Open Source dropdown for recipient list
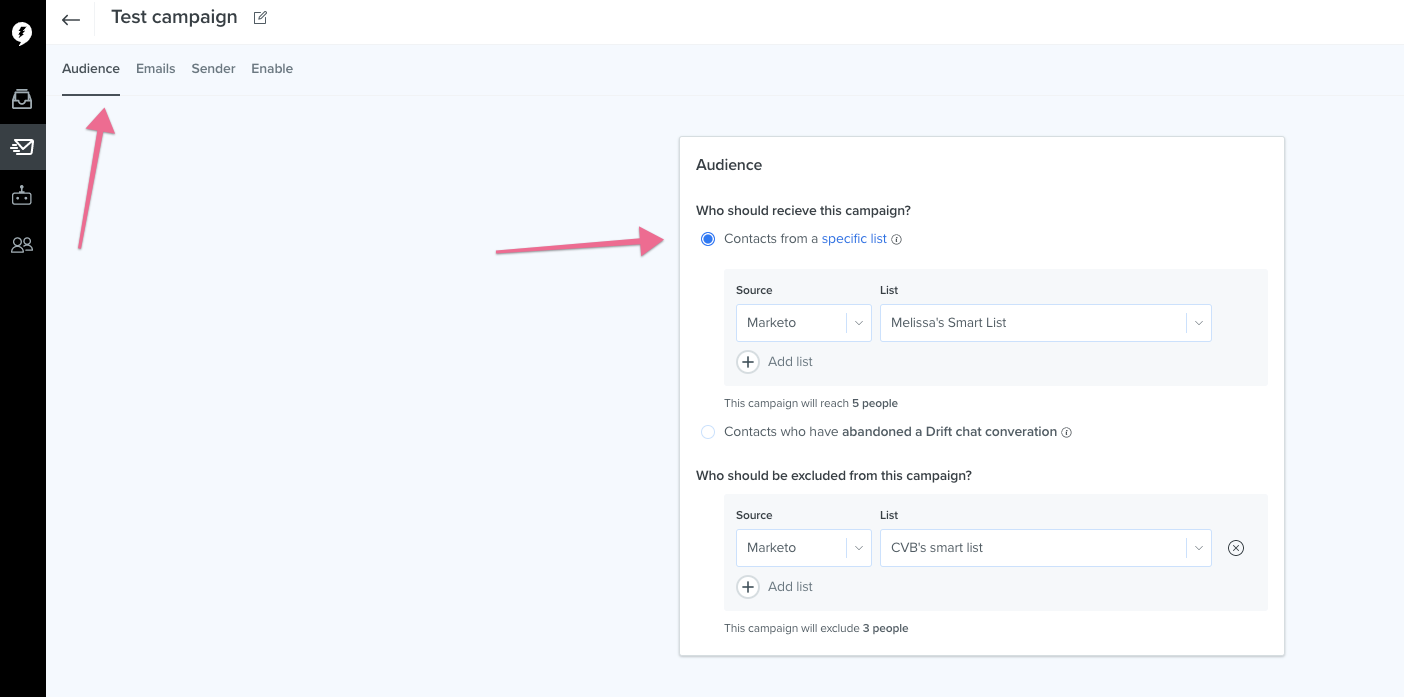 click(x=804, y=323)
